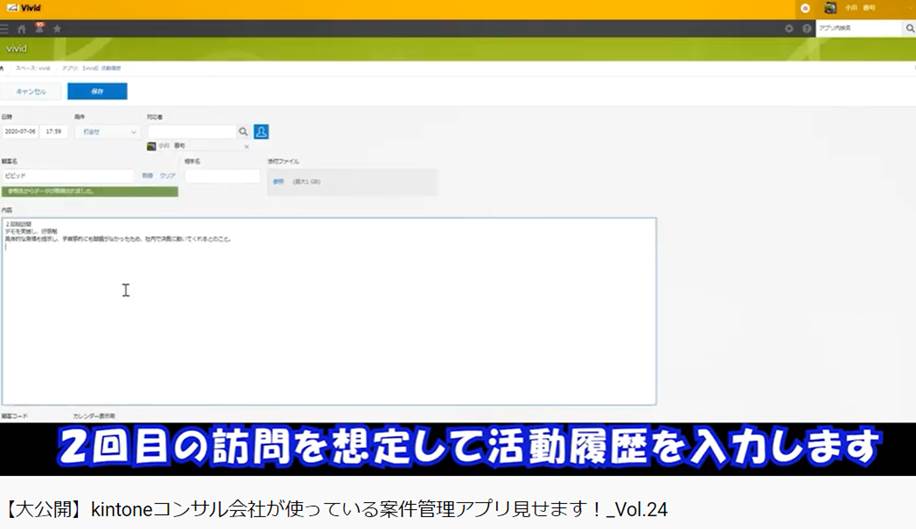
Task: Type in the アプリ内検索 search box
Action: [859, 28]
